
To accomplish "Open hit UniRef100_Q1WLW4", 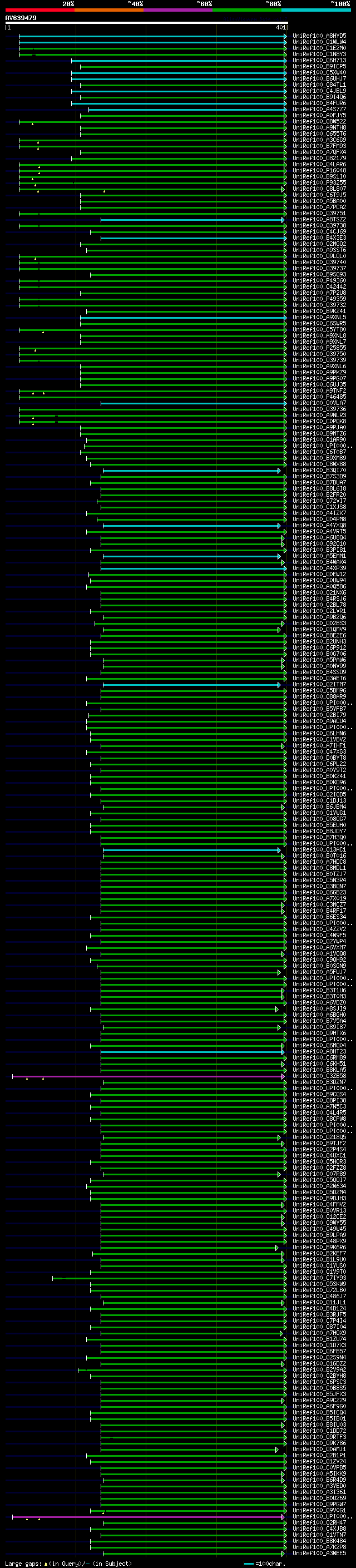I will [x=319, y=43].
